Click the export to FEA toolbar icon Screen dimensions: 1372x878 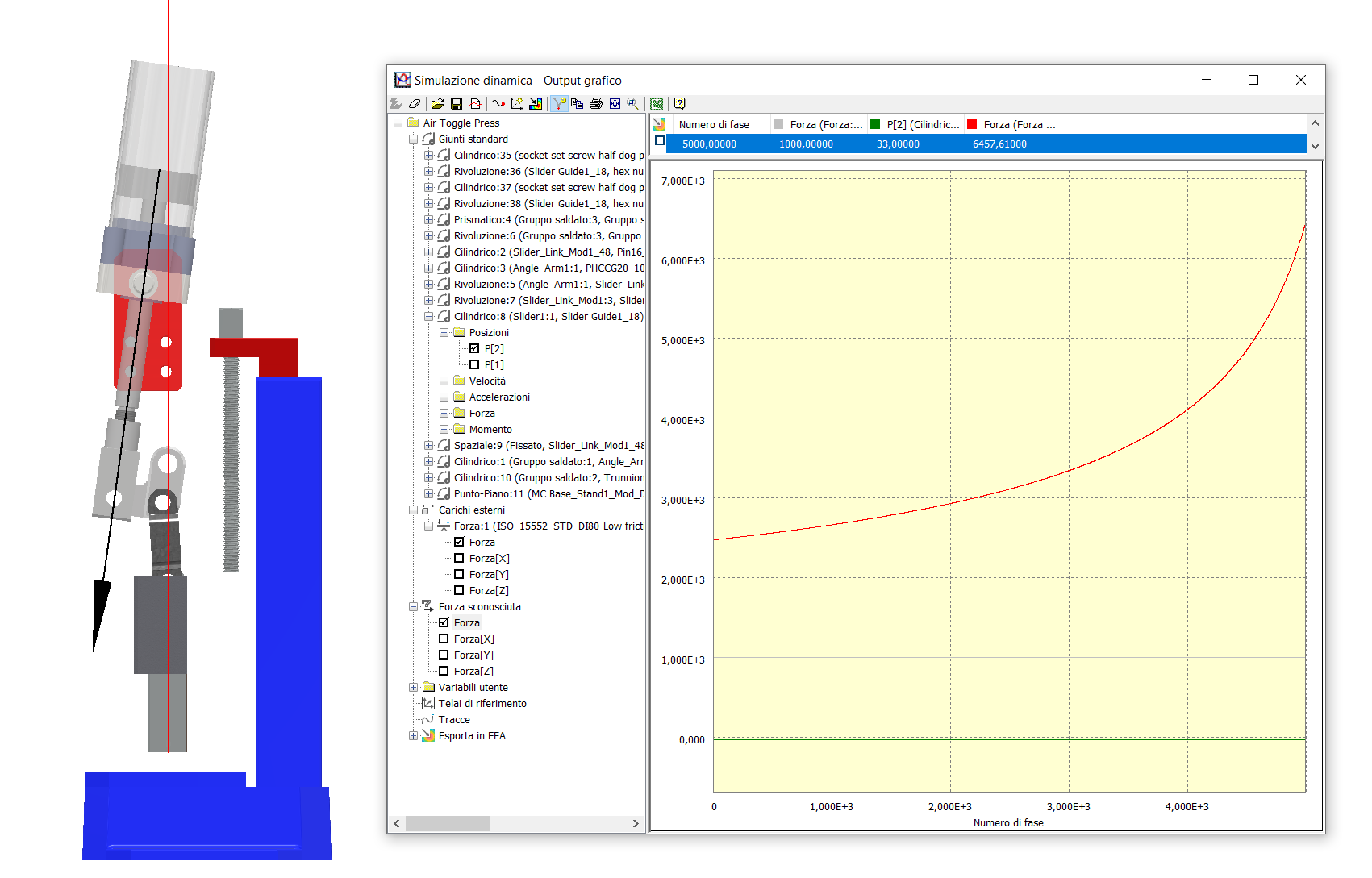pos(536,103)
